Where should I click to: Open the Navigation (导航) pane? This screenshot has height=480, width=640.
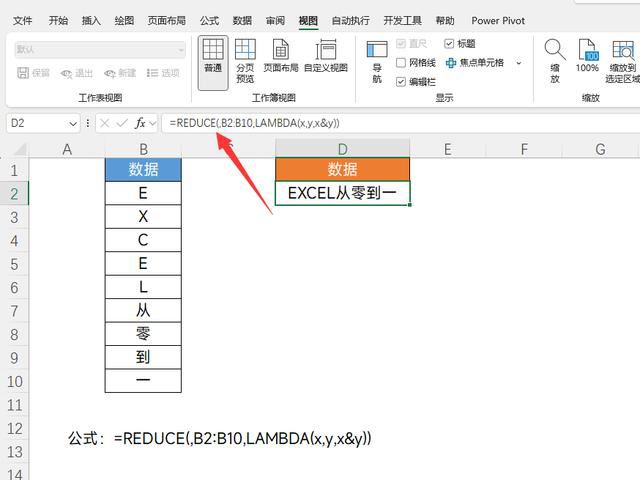[x=377, y=62]
